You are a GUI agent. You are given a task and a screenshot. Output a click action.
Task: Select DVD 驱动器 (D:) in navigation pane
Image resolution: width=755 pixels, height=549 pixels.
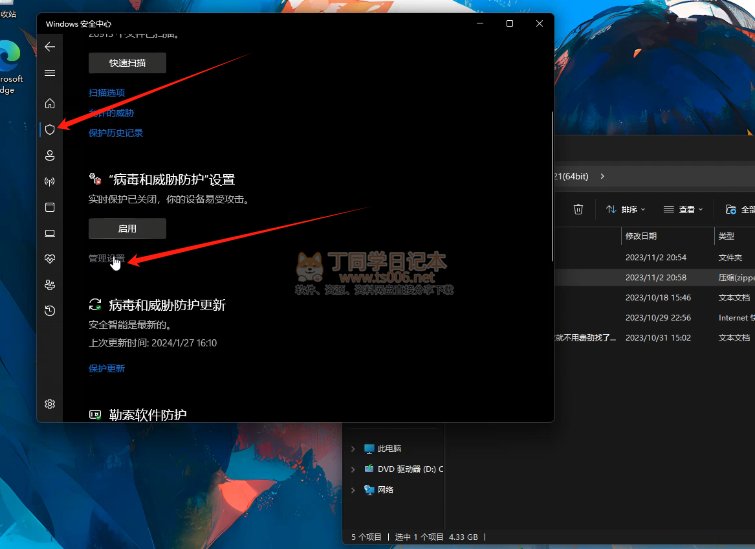pos(404,469)
